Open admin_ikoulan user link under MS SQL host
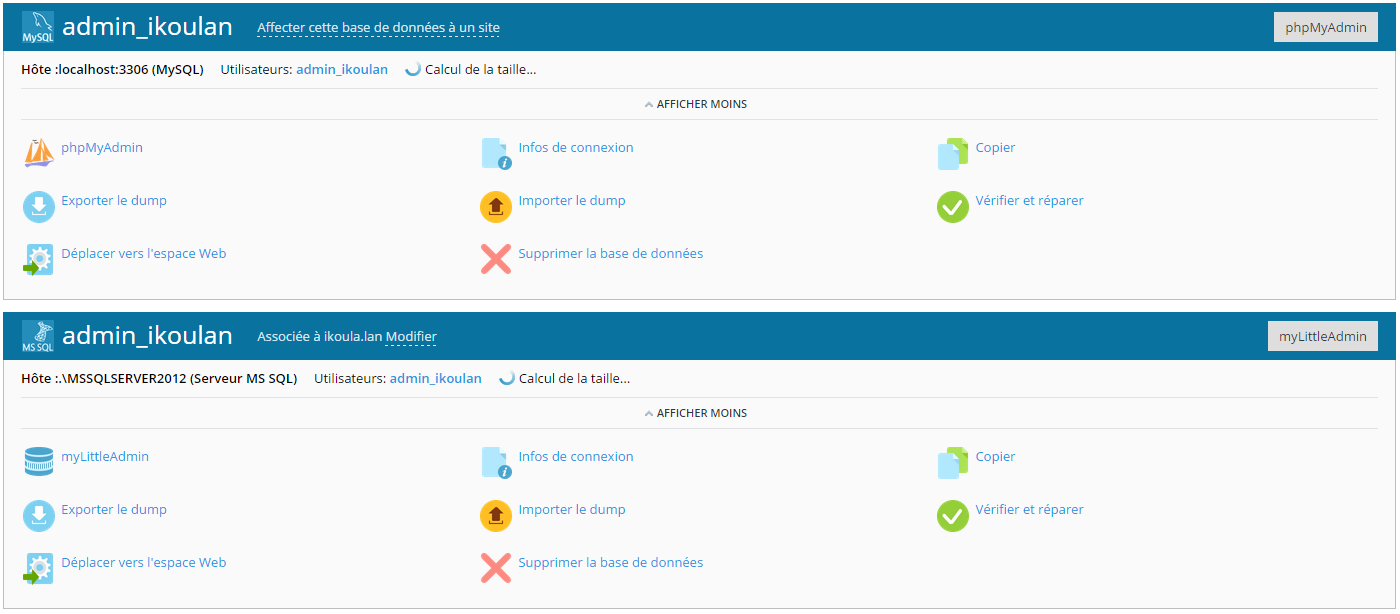The image size is (1400, 614). point(435,379)
